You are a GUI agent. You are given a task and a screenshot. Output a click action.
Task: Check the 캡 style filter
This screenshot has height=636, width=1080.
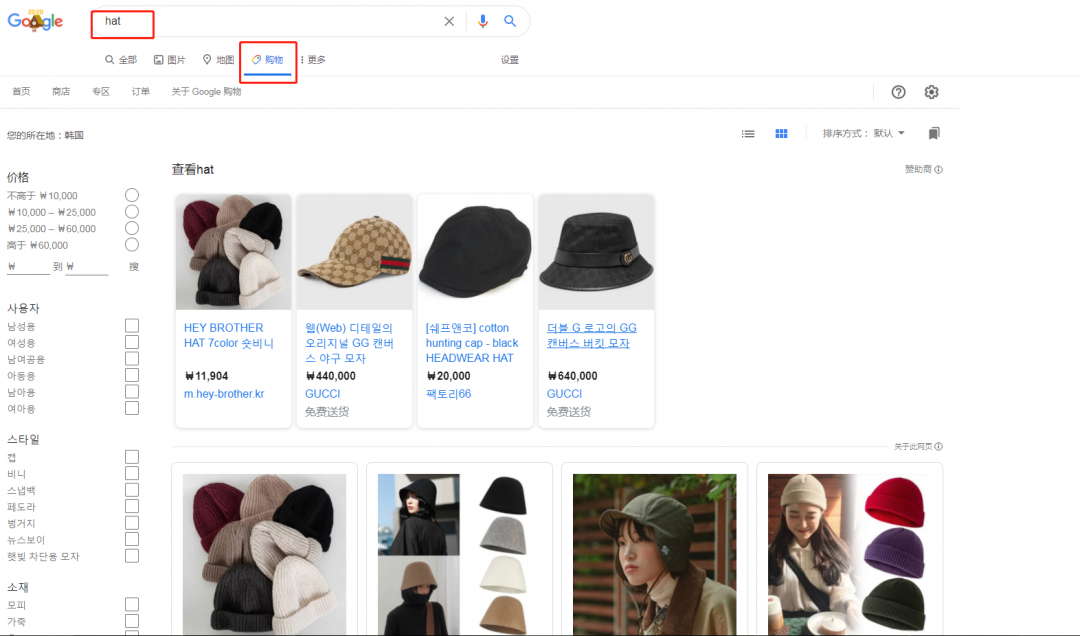[x=132, y=457]
